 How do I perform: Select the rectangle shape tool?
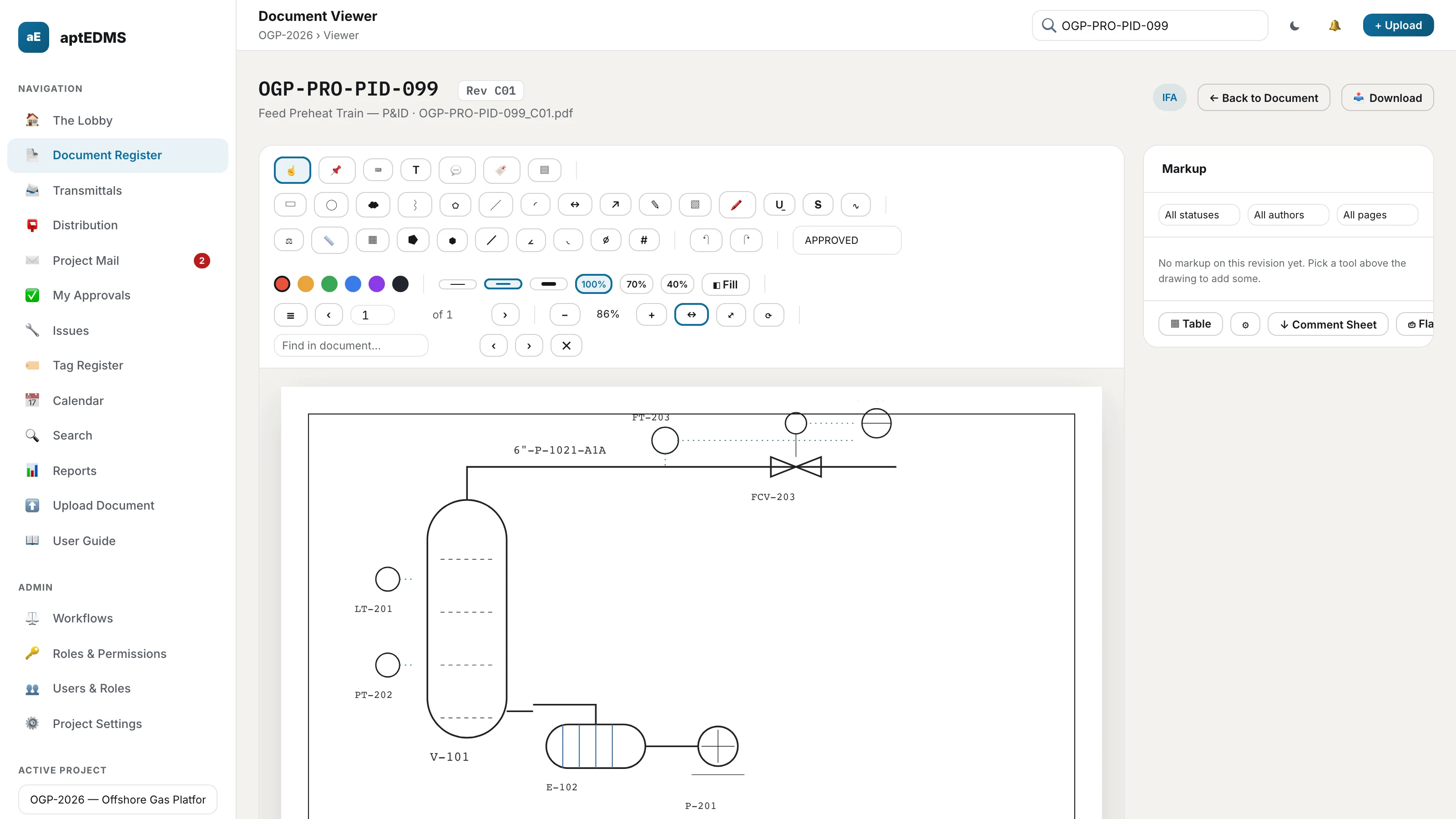pyautogui.click(x=291, y=205)
